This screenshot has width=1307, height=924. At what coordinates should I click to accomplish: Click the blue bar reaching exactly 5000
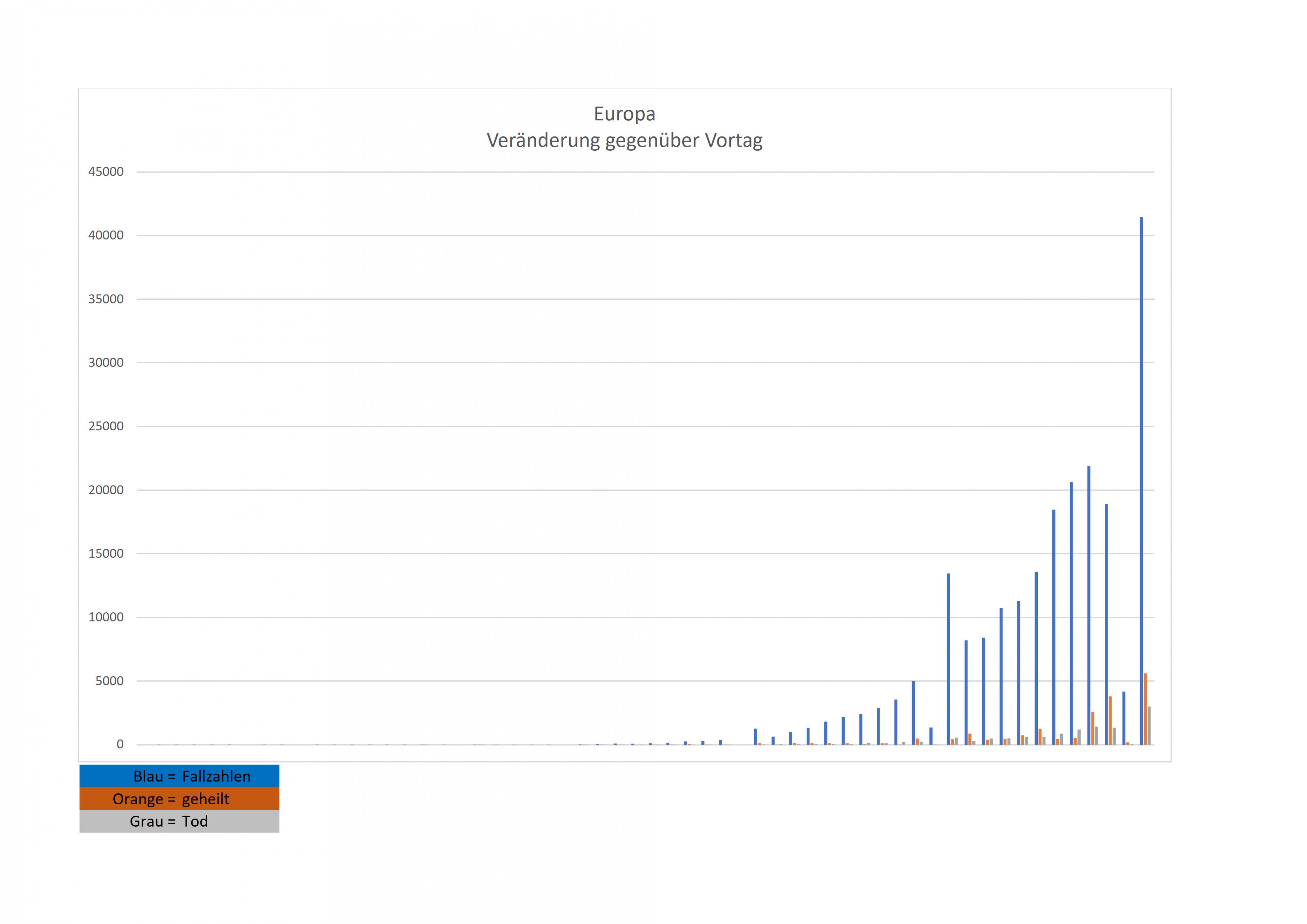pyautogui.click(x=913, y=713)
